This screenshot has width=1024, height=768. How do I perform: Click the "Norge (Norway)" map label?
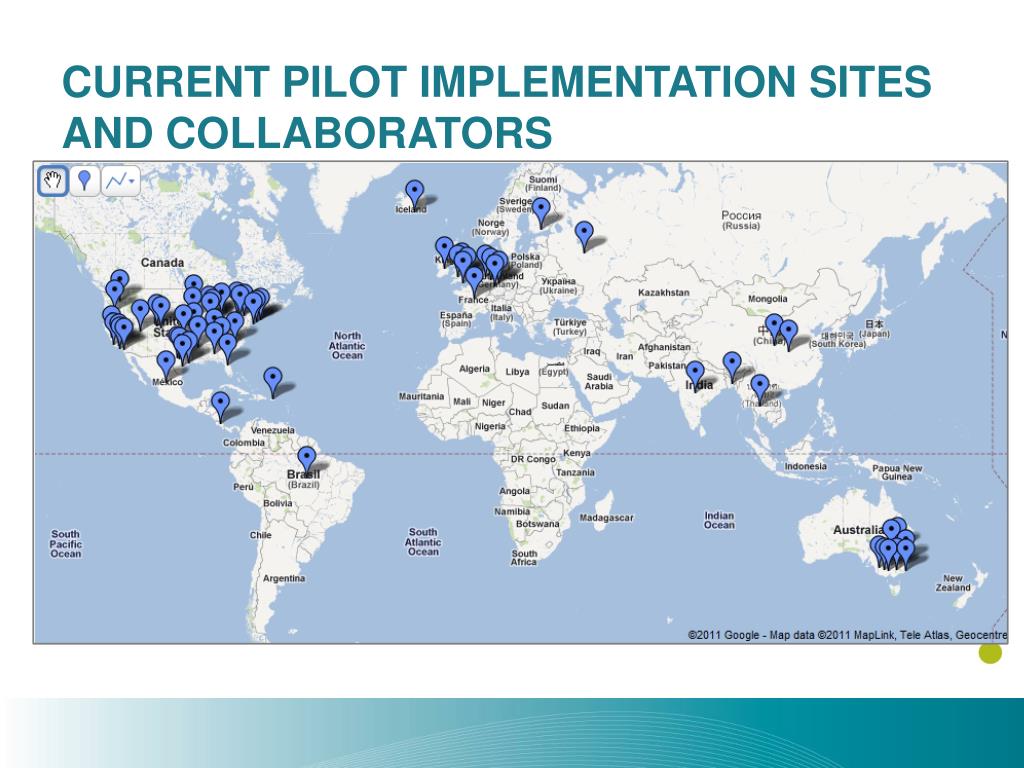pos(490,227)
